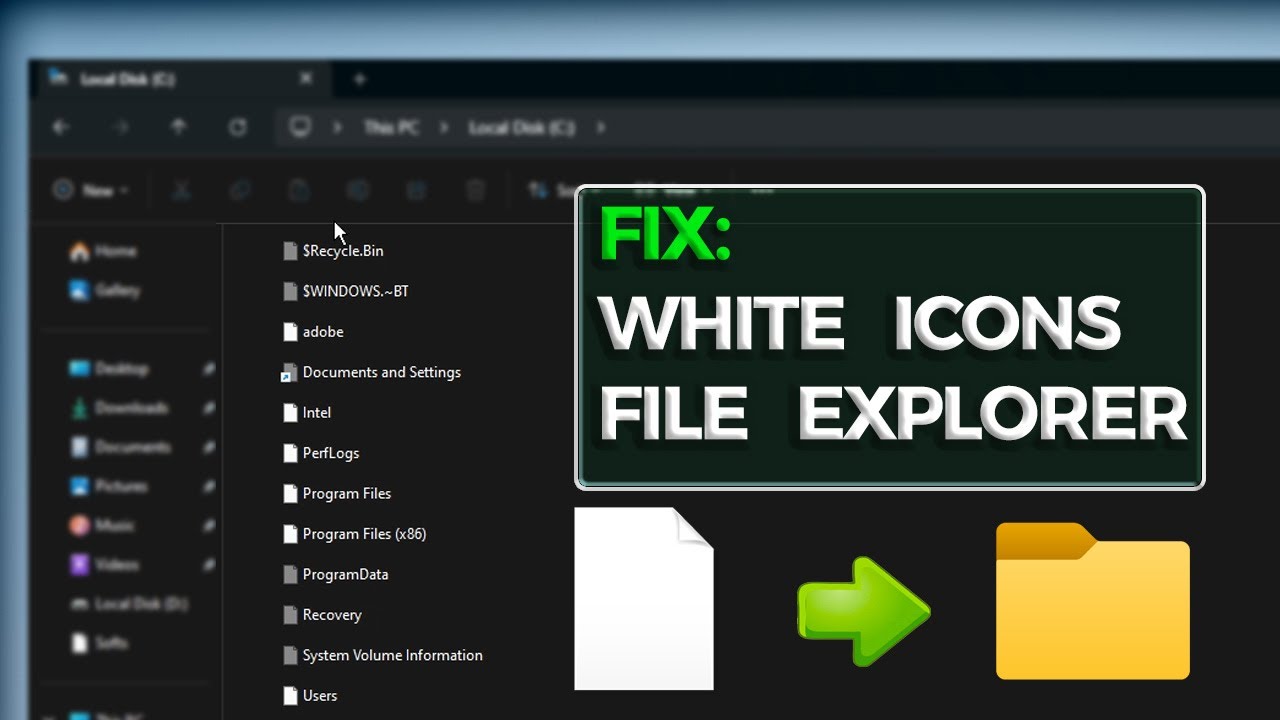Select the Local Disk (C:) tab
This screenshot has height=720, width=1280.
point(180,79)
